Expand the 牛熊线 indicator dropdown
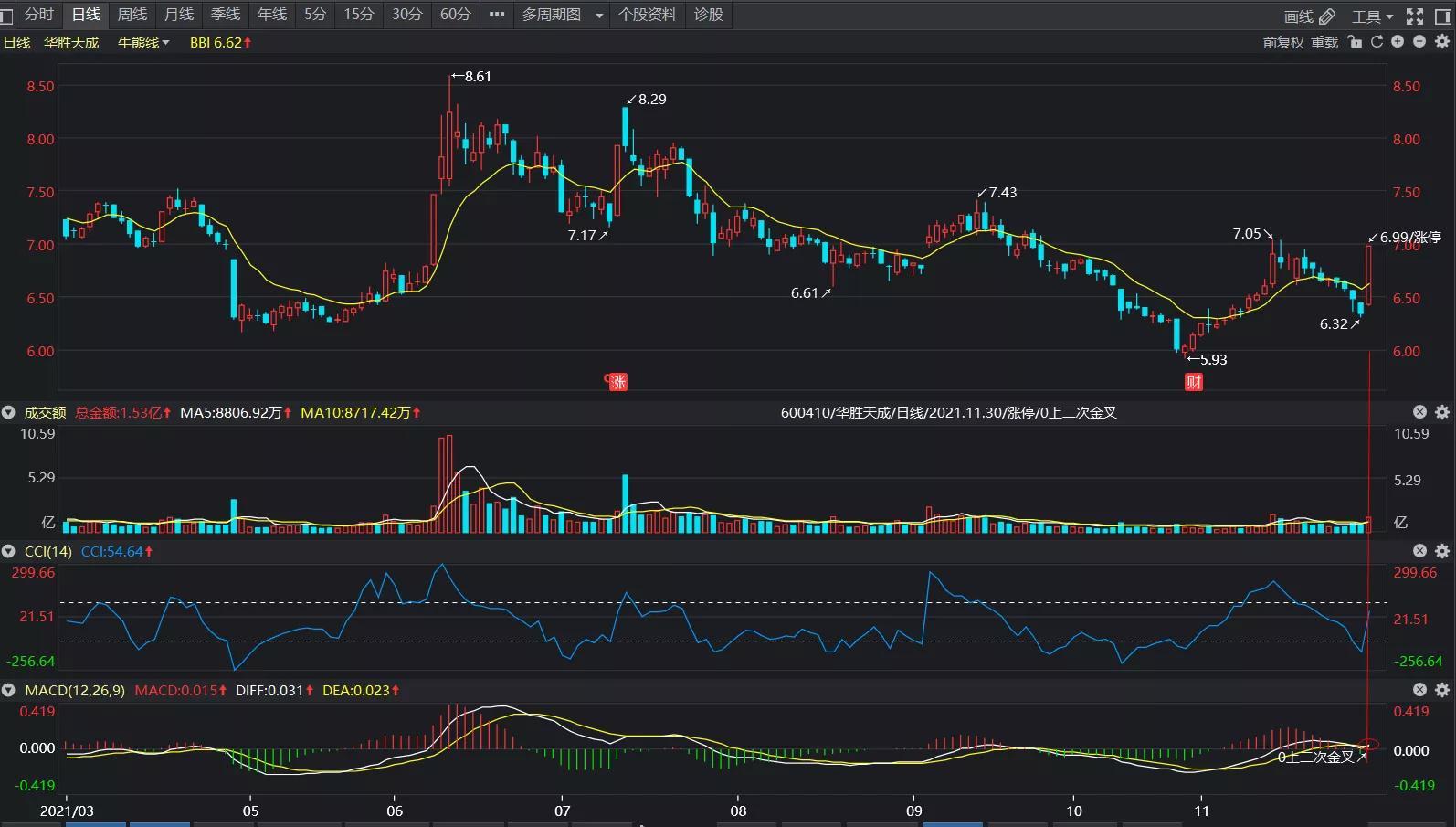The width and height of the screenshot is (1456, 827). pyautogui.click(x=143, y=42)
